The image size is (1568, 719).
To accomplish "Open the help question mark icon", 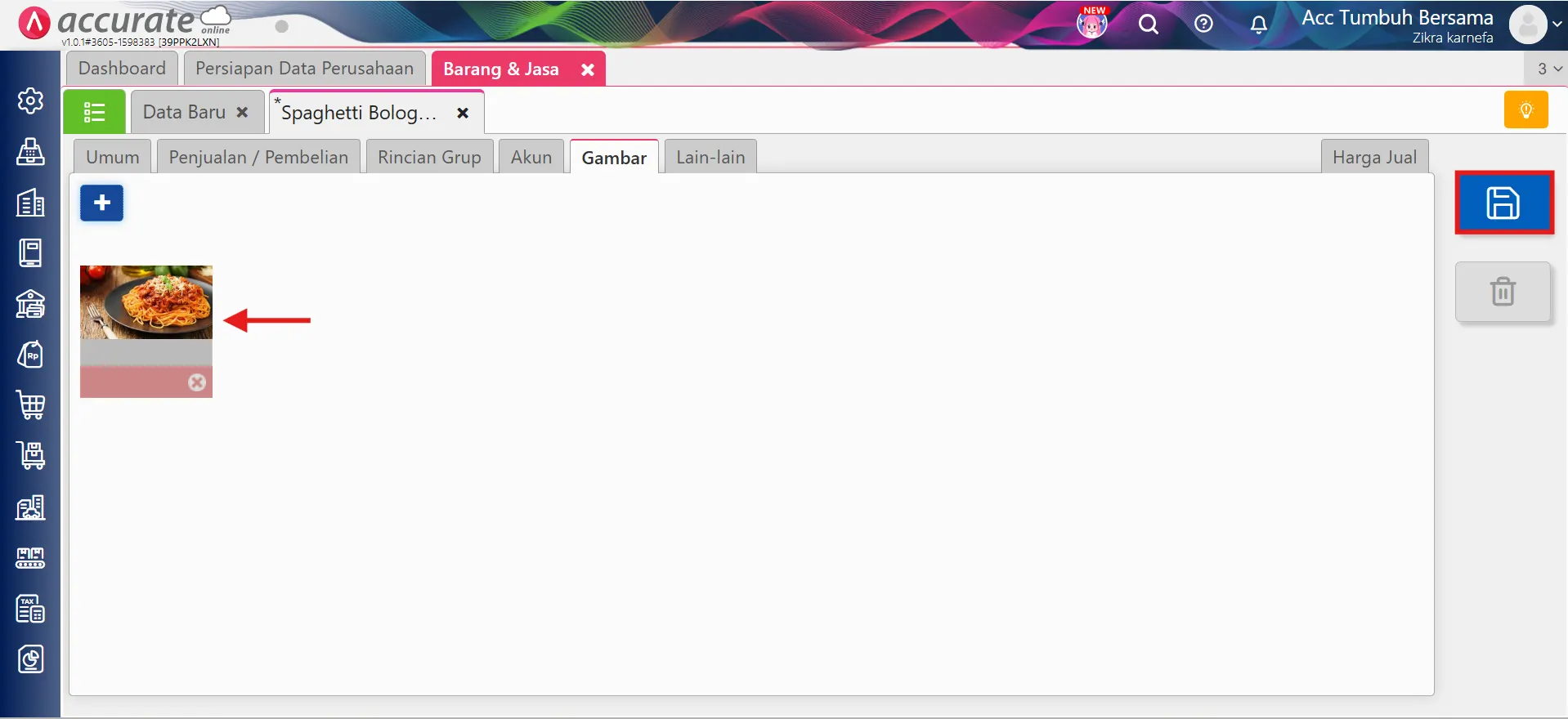I will (x=1203, y=25).
